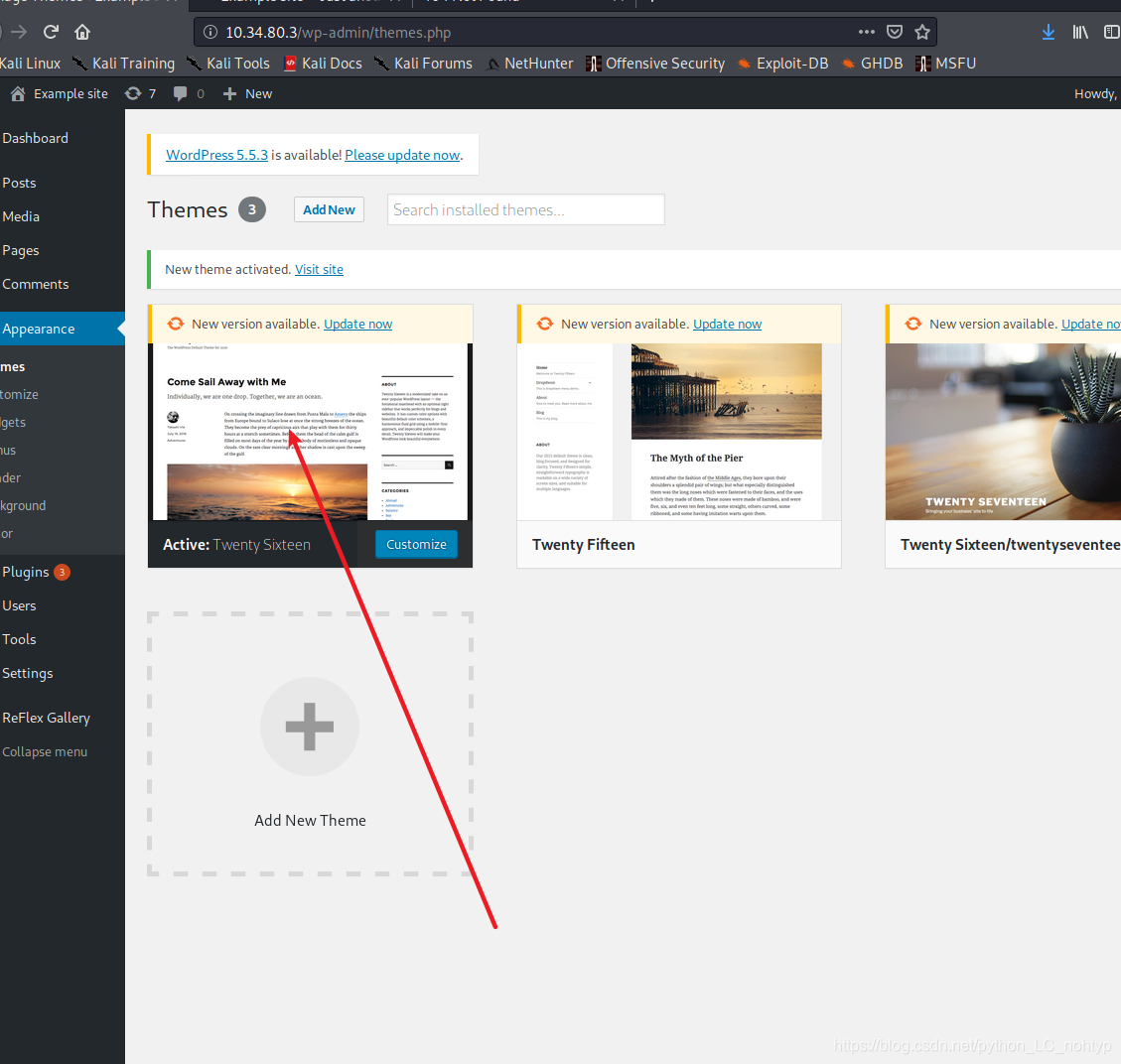Click the themes count badge showing 3
The image size is (1121, 1064).
coord(251,209)
